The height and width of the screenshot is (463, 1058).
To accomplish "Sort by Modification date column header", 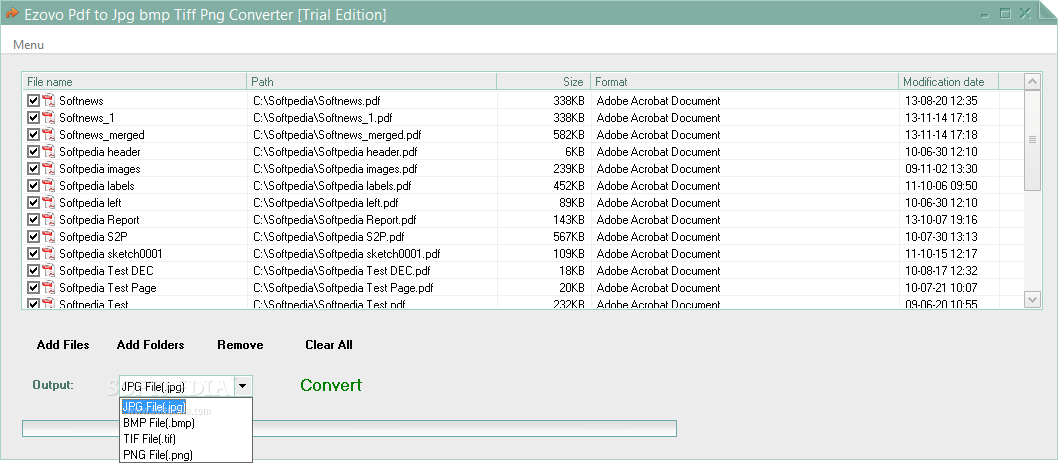I will [x=948, y=82].
